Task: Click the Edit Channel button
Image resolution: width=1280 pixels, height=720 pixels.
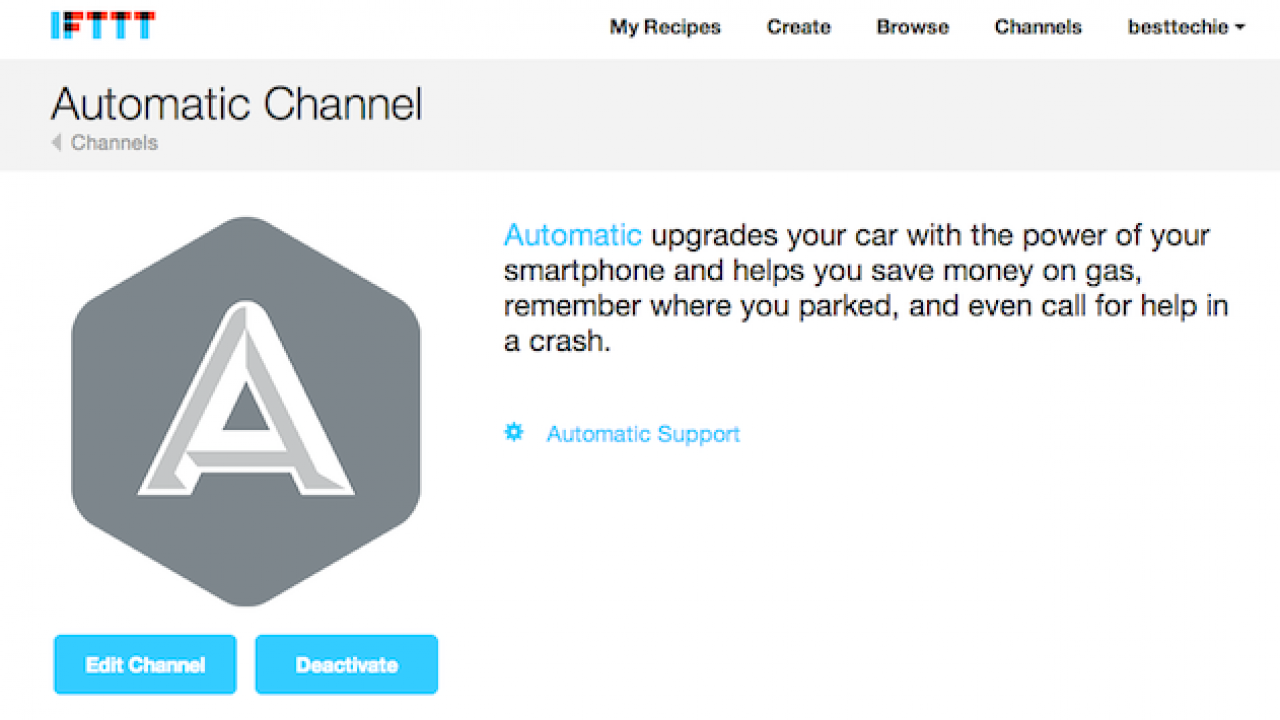Action: (144, 664)
